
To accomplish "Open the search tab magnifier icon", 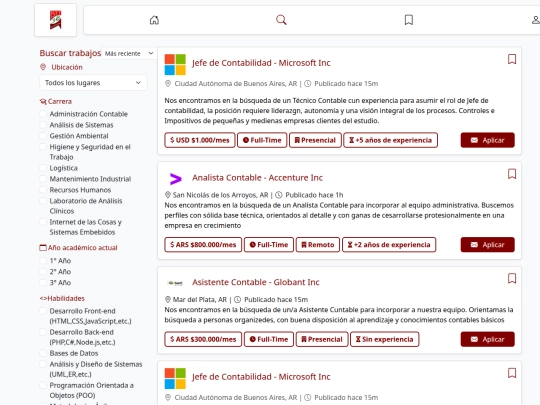I will (x=281, y=20).
